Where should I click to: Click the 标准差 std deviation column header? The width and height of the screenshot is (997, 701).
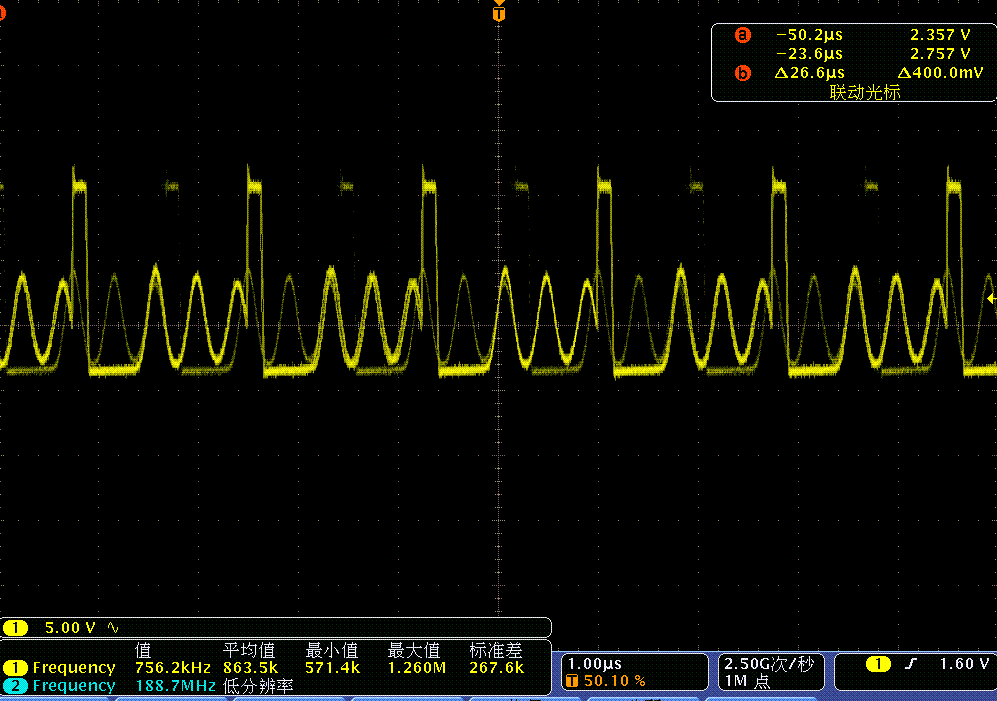pos(495,650)
